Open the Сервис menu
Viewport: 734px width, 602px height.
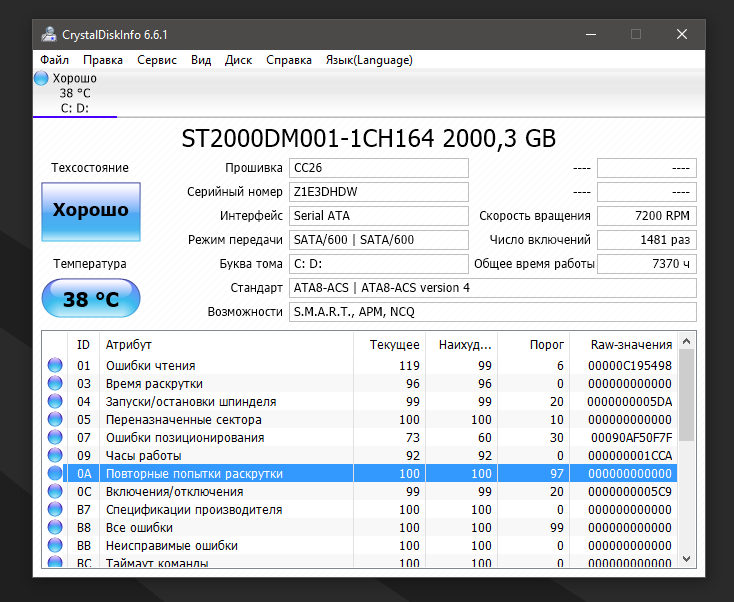(x=157, y=60)
